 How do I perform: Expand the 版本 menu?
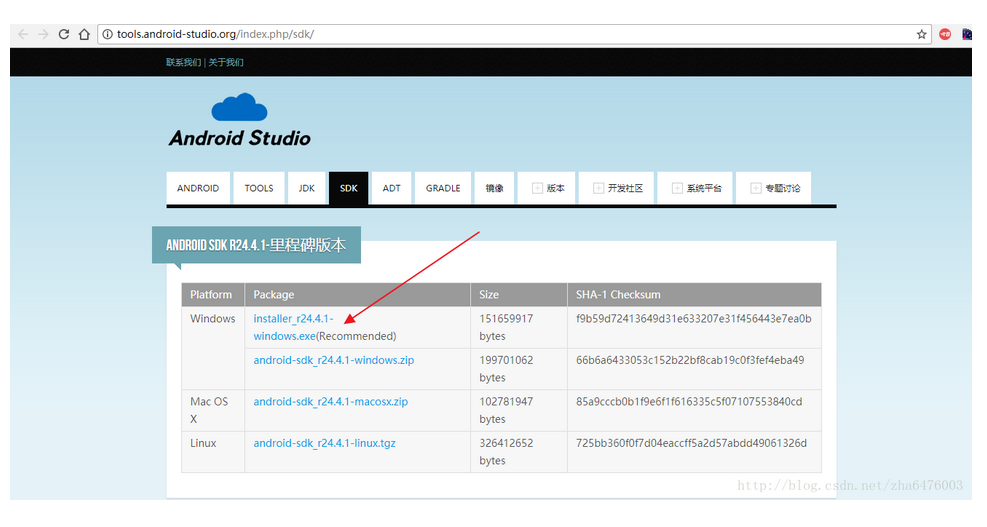tap(547, 188)
